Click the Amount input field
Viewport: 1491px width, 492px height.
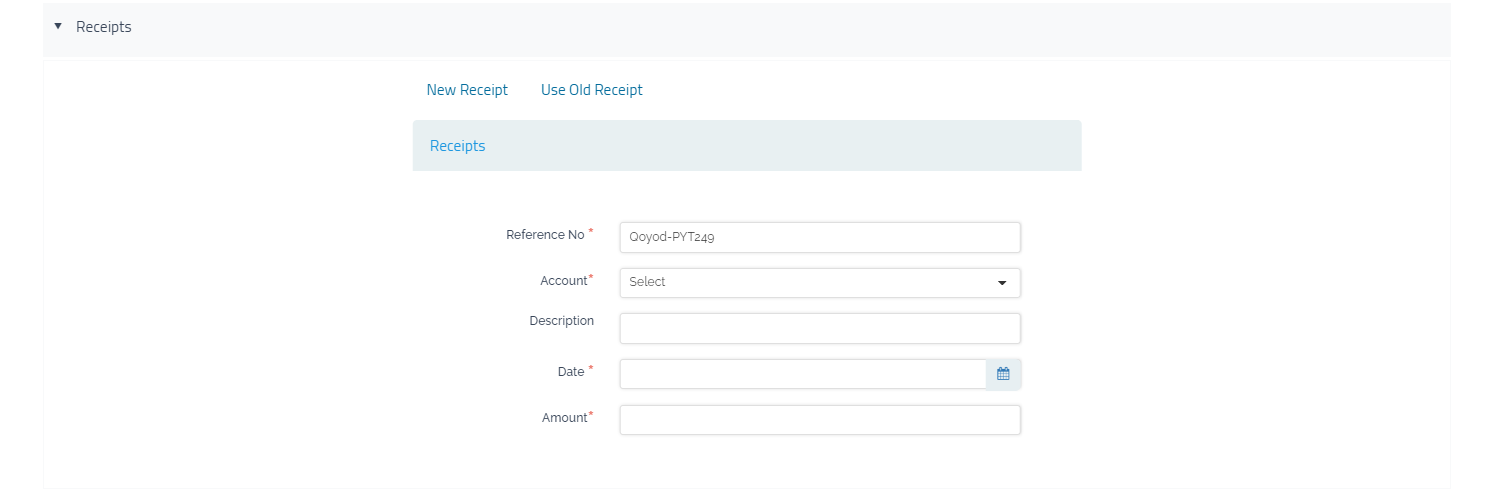point(819,420)
